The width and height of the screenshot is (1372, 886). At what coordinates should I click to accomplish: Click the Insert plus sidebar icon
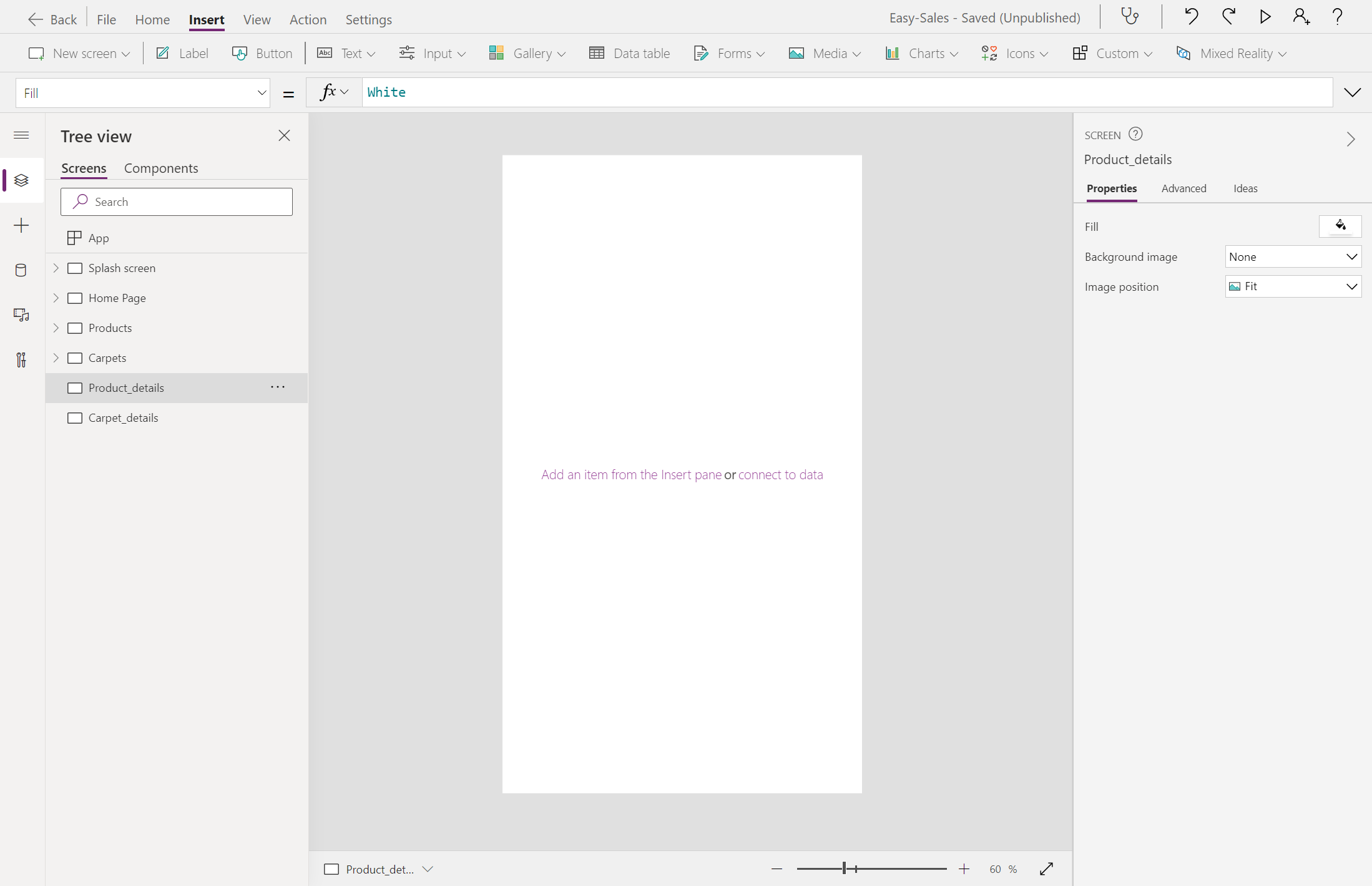21,225
